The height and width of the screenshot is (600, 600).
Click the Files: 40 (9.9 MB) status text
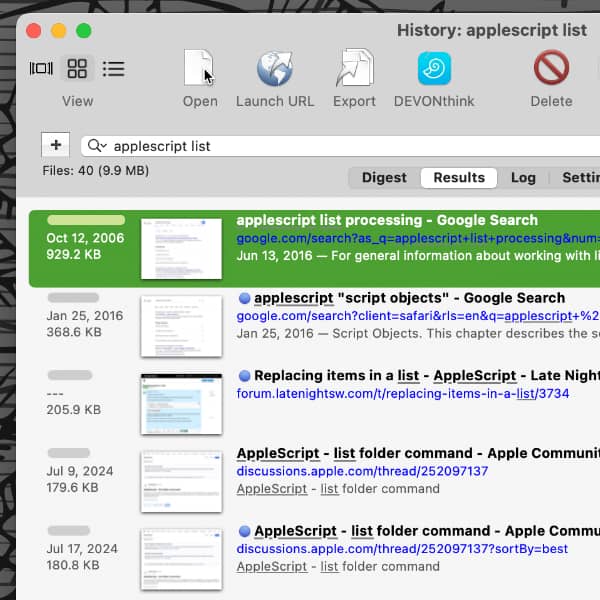click(96, 171)
